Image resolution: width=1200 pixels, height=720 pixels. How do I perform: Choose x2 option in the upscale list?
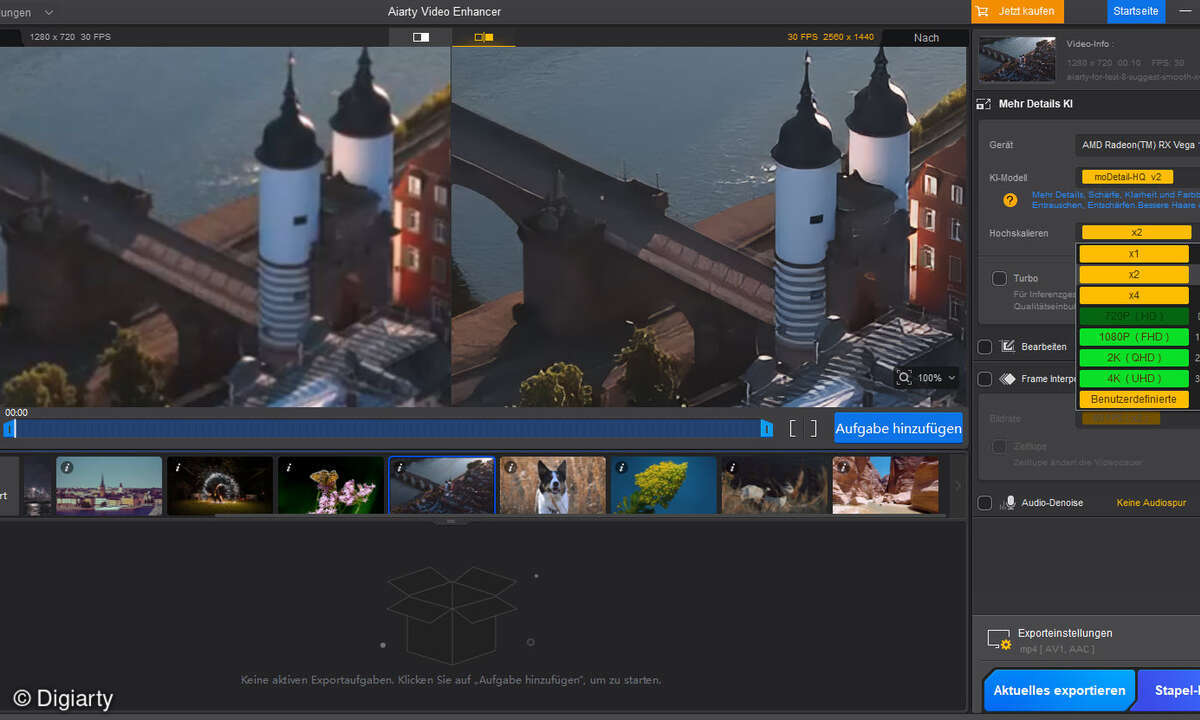[1134, 275]
